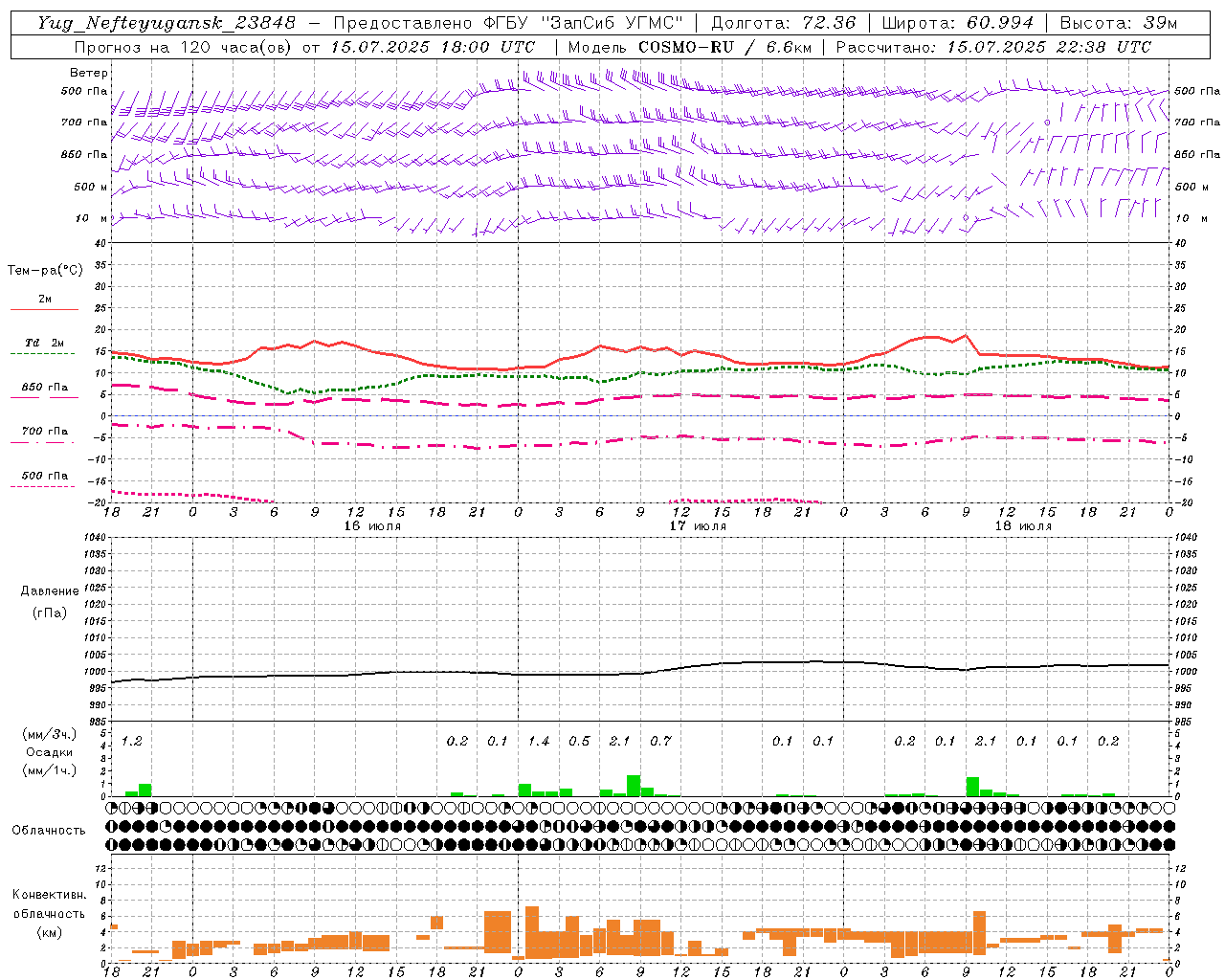This screenshot has height=980, width=1225.
Task: Click the 10 м wind level label on left
Action: point(92,218)
